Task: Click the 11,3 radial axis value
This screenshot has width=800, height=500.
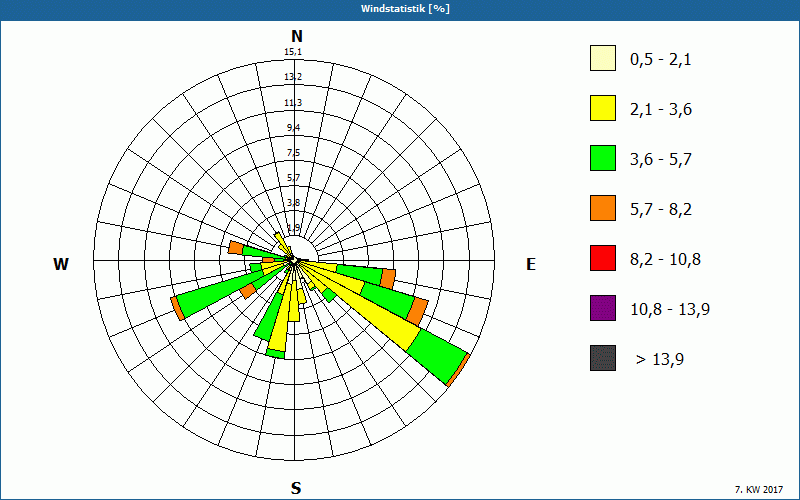Action: [x=293, y=103]
